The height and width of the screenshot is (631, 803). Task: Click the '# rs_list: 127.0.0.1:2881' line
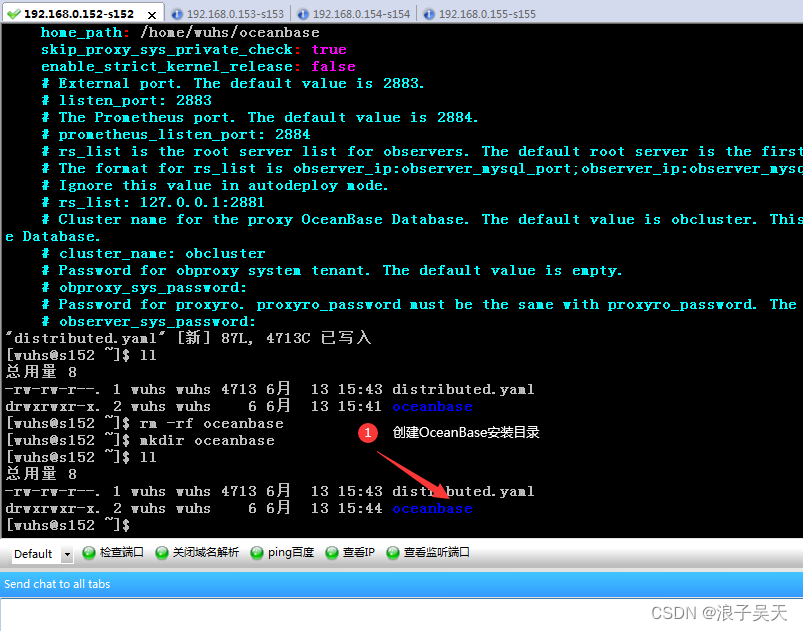click(x=153, y=202)
